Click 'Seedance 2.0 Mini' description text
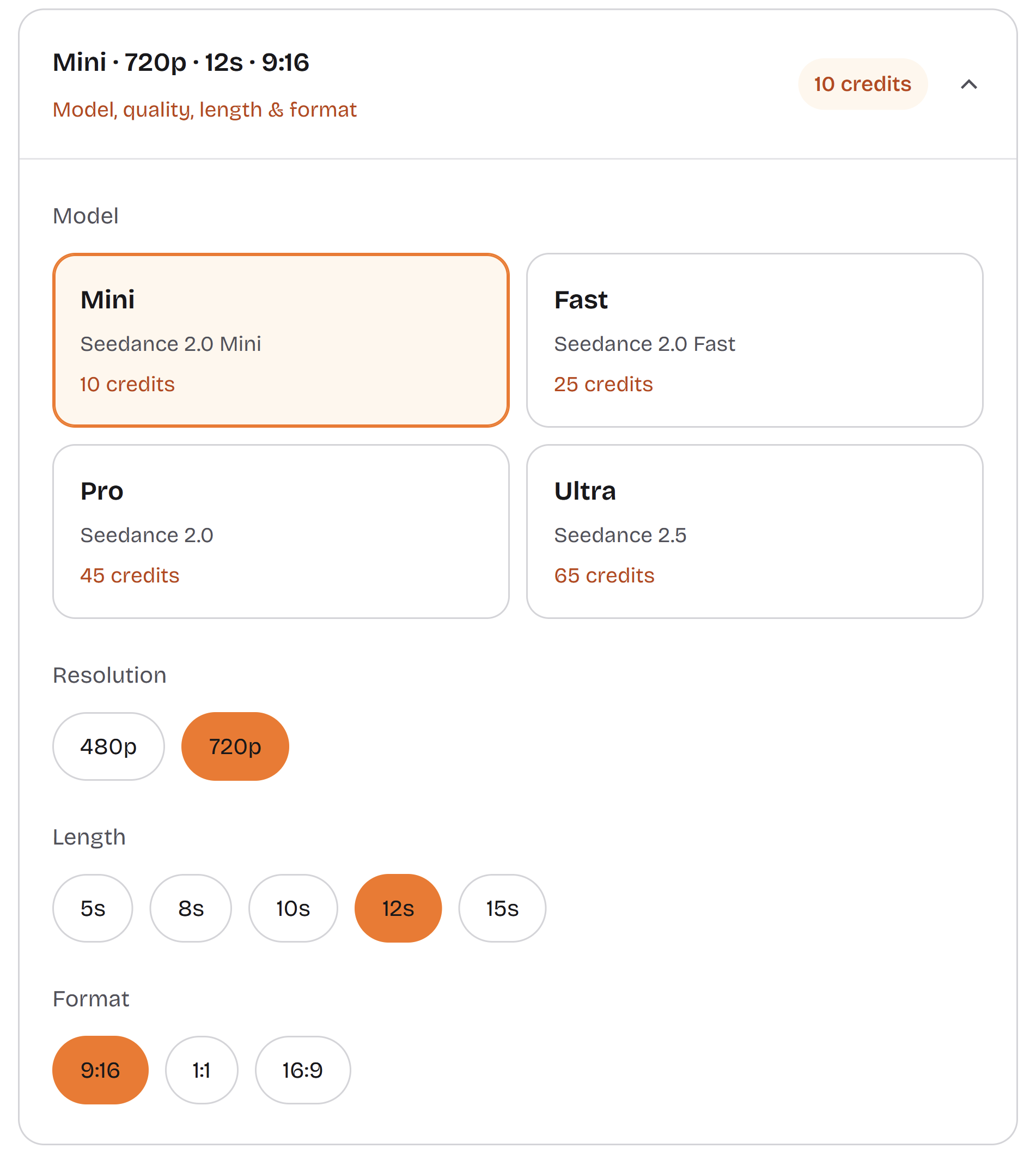1036x1154 pixels. [171, 344]
